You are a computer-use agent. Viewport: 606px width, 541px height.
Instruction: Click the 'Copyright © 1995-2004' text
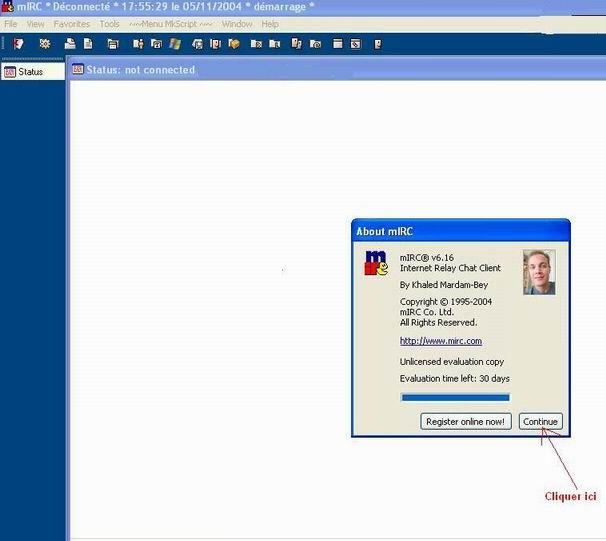click(446, 301)
